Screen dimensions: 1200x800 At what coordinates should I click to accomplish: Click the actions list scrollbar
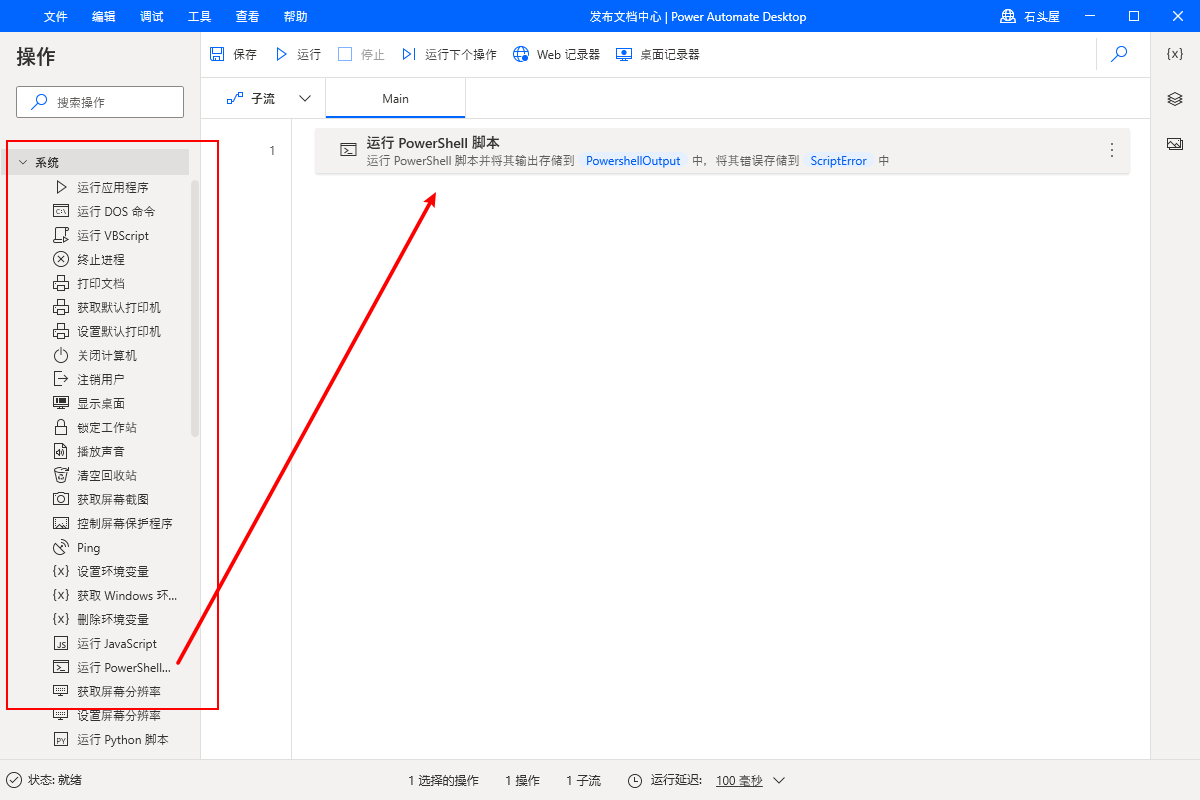(195, 308)
